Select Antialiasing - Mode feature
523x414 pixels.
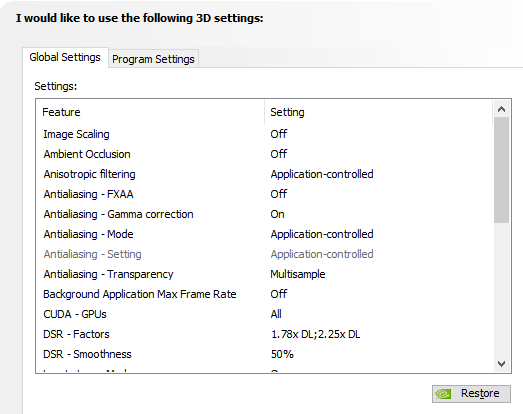pyautogui.click(x=88, y=234)
